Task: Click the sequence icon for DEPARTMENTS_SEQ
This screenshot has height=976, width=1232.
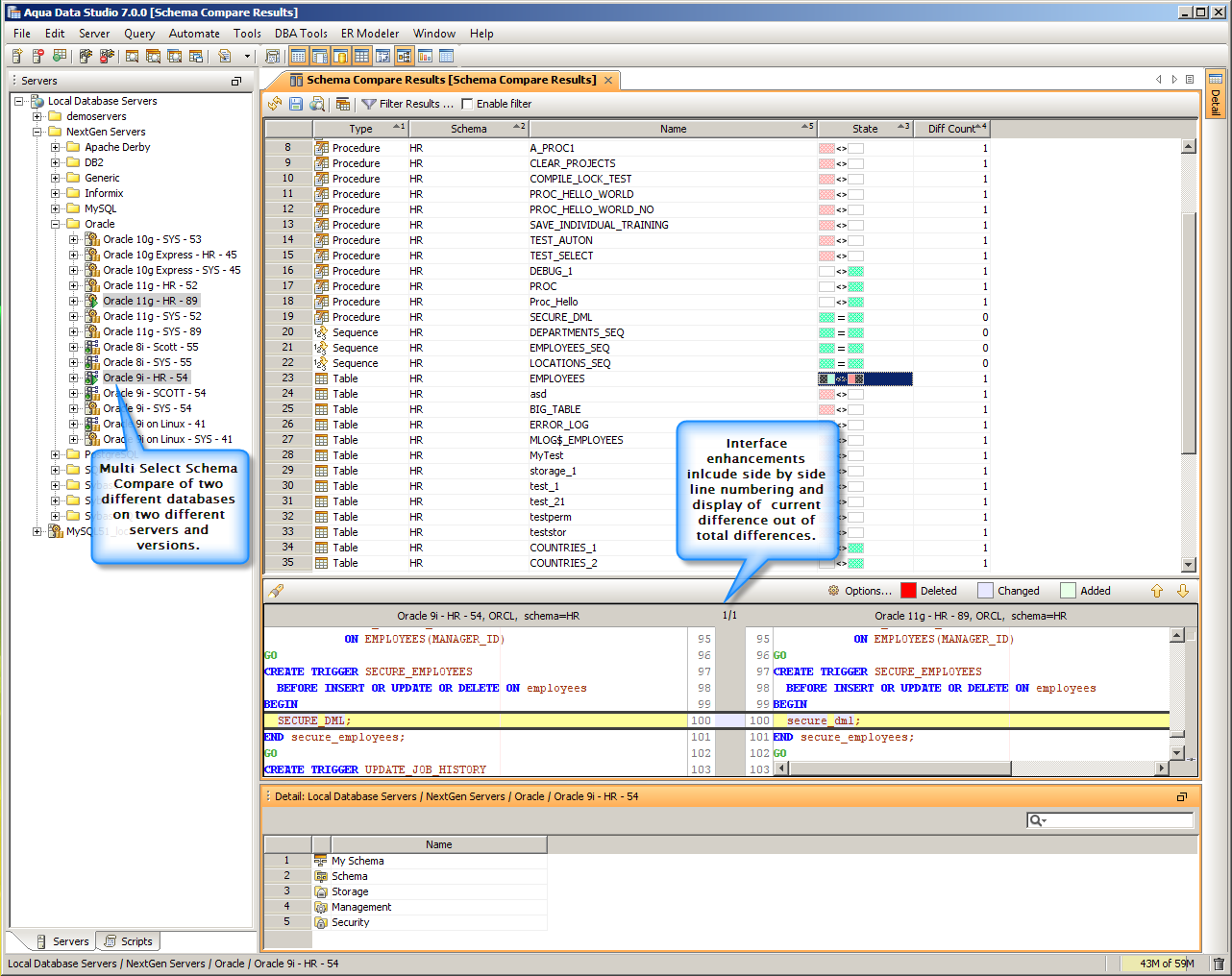Action: pyautogui.click(x=321, y=332)
